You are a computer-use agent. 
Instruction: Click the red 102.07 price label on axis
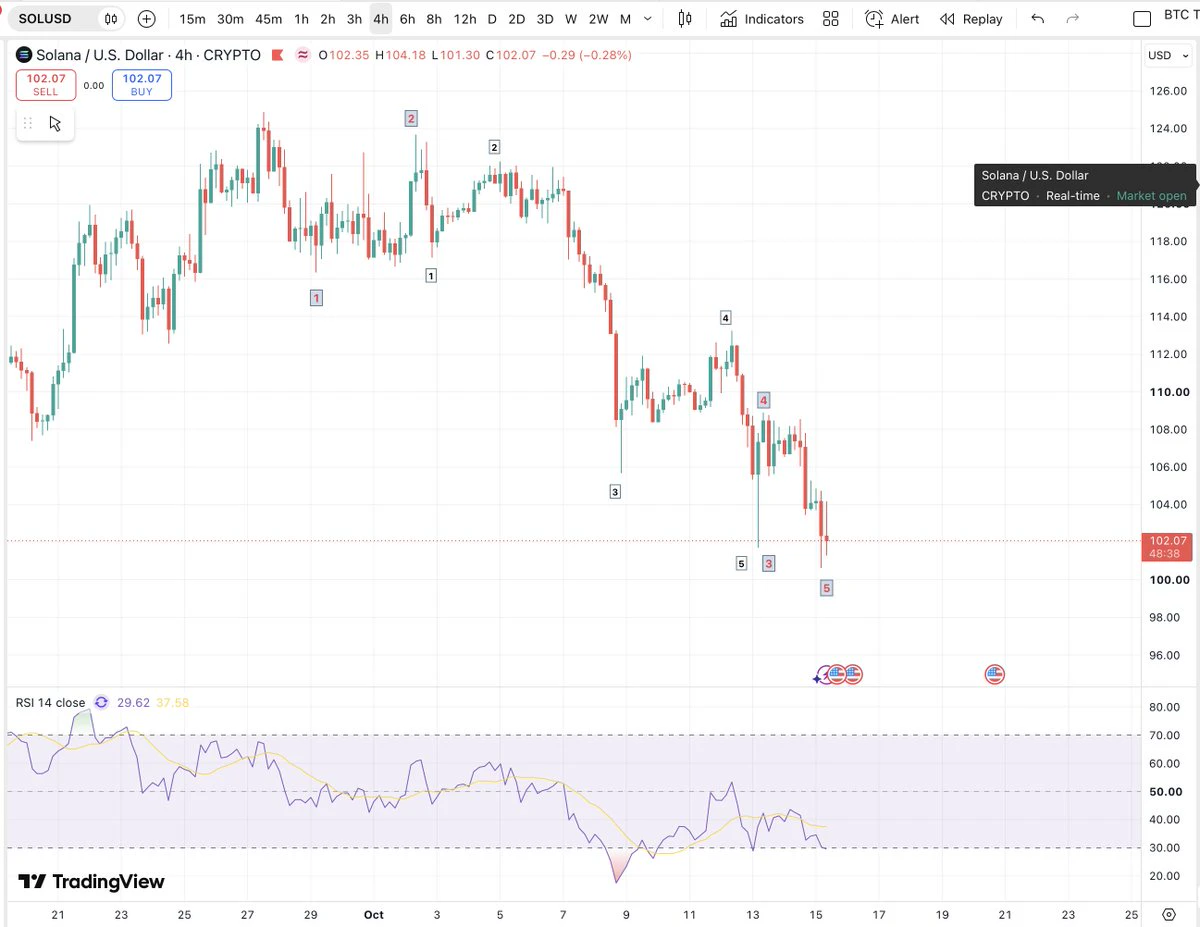[x=1167, y=546]
